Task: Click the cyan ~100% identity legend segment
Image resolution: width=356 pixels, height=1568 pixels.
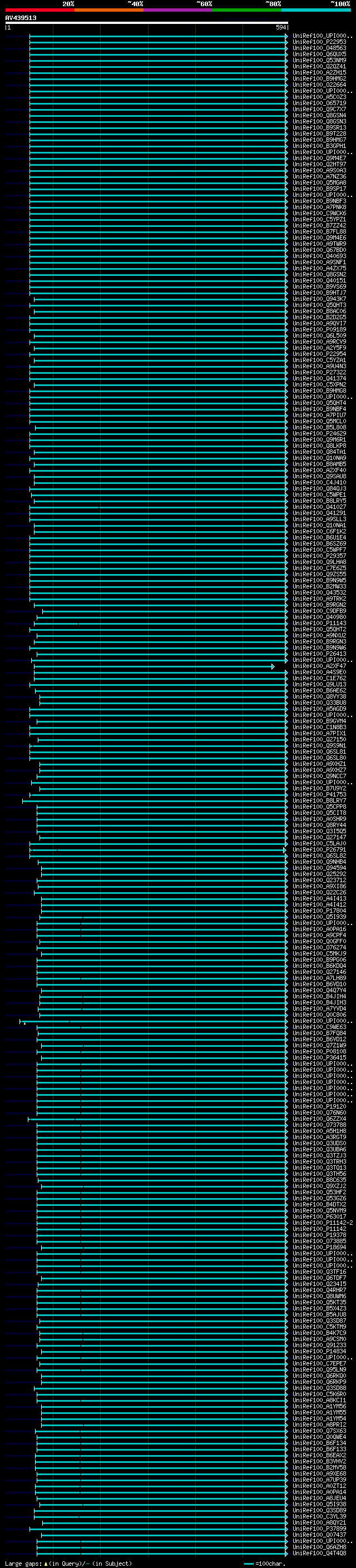Action: [315, 10]
